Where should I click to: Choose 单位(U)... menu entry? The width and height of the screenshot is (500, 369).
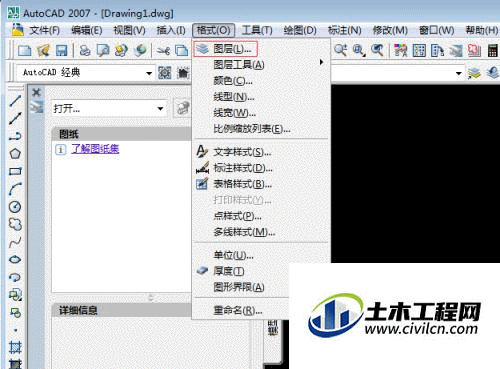261,255
